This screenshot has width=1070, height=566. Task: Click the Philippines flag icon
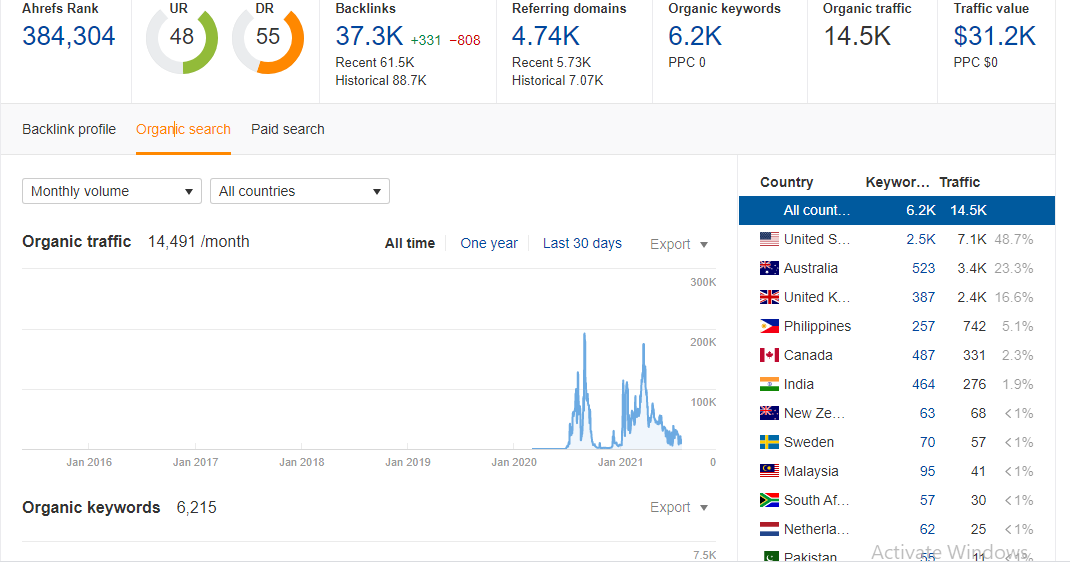coord(769,326)
